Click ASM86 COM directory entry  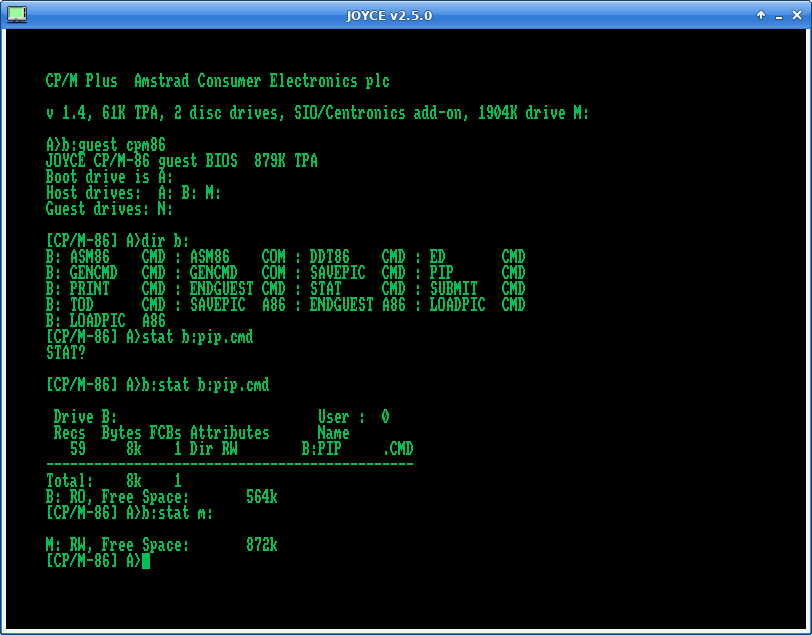[x=238, y=257]
